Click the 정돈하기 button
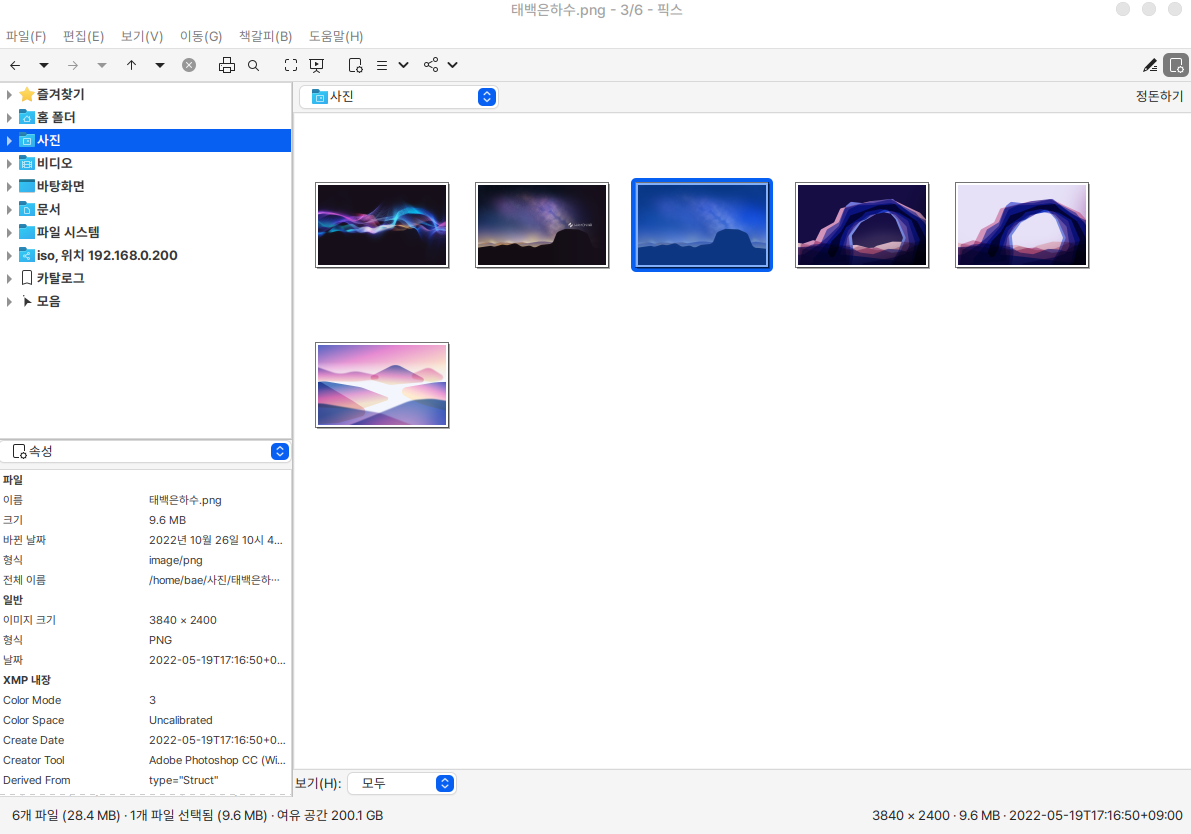The width and height of the screenshot is (1191, 834). coord(1159,97)
